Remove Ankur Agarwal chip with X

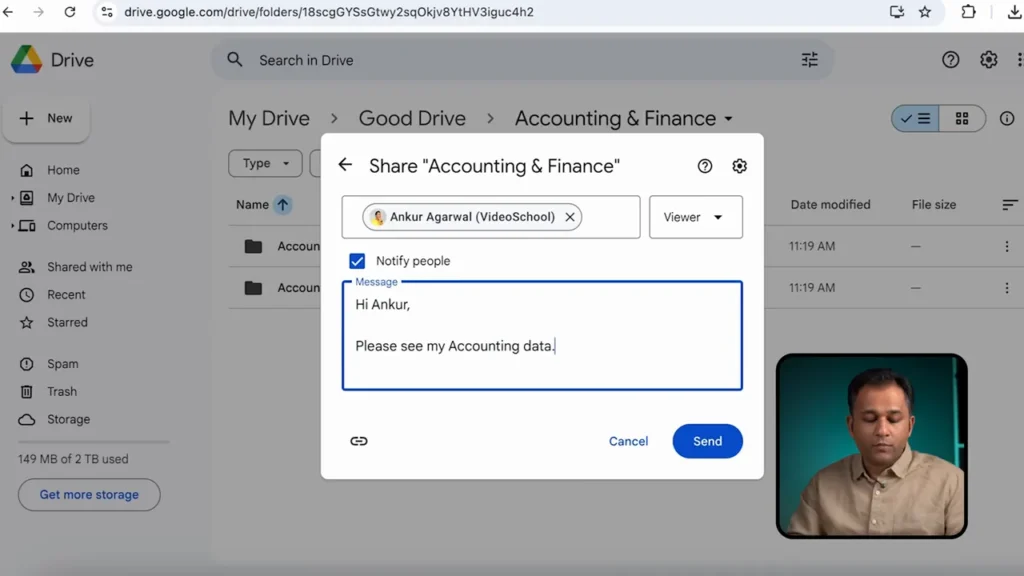click(570, 217)
